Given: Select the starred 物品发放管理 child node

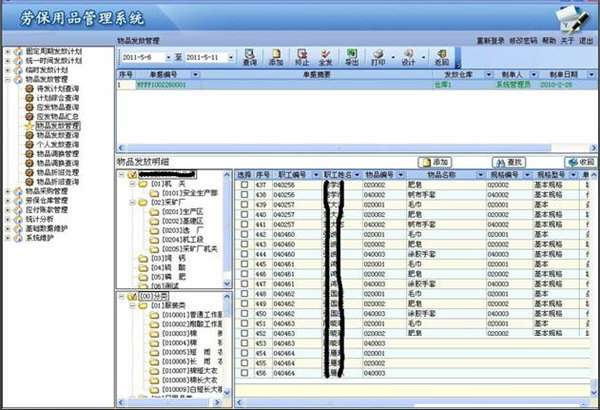Looking at the screenshot, I should (58, 126).
